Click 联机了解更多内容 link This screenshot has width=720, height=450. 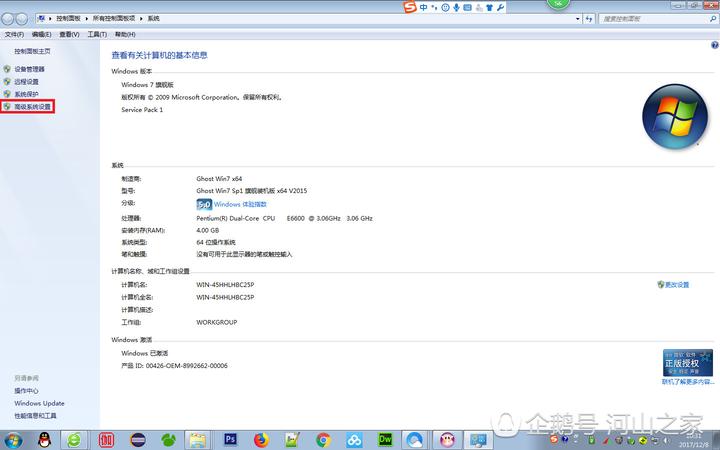(x=688, y=382)
